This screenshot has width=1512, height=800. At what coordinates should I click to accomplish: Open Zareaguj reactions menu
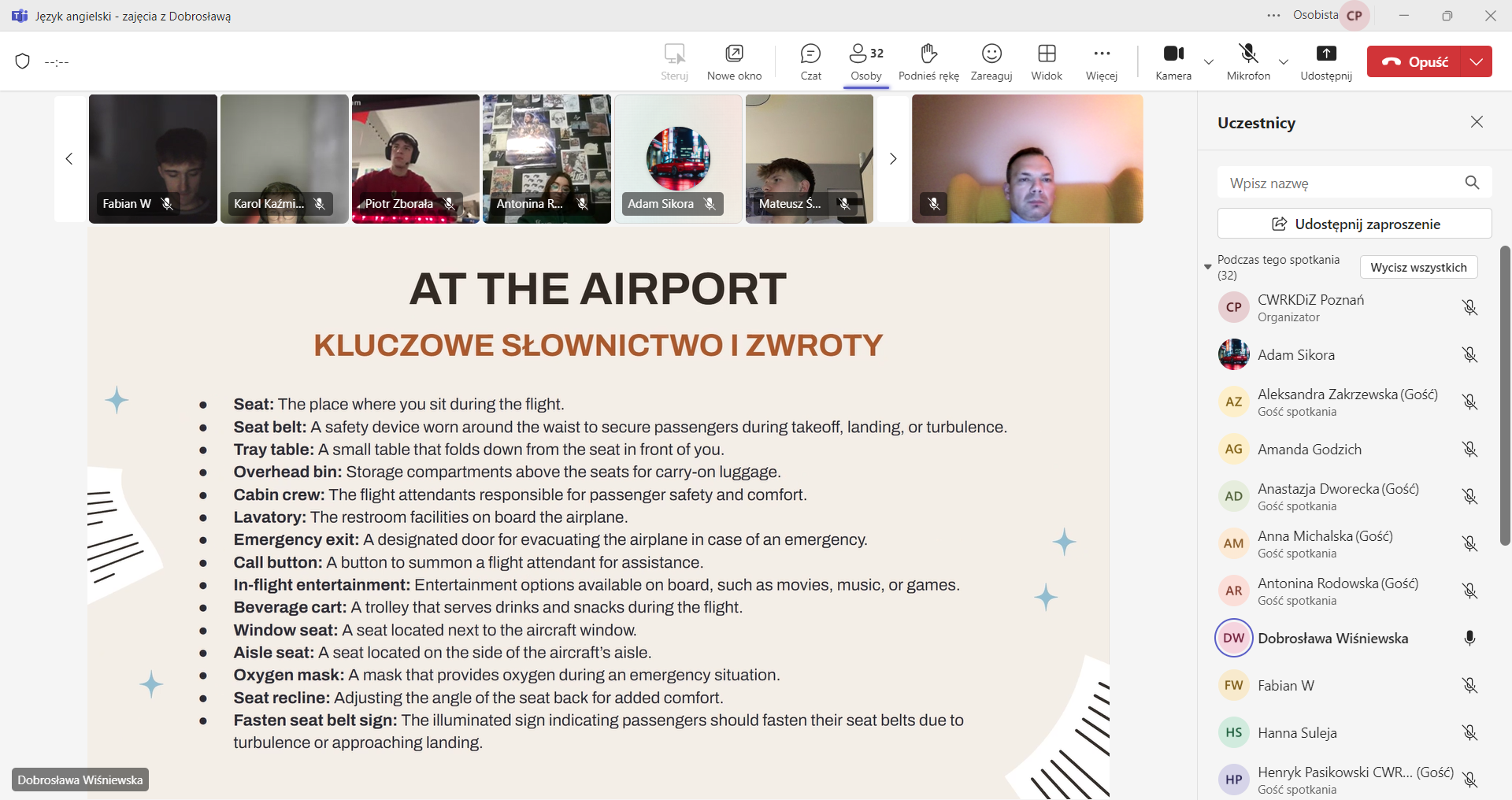991,62
